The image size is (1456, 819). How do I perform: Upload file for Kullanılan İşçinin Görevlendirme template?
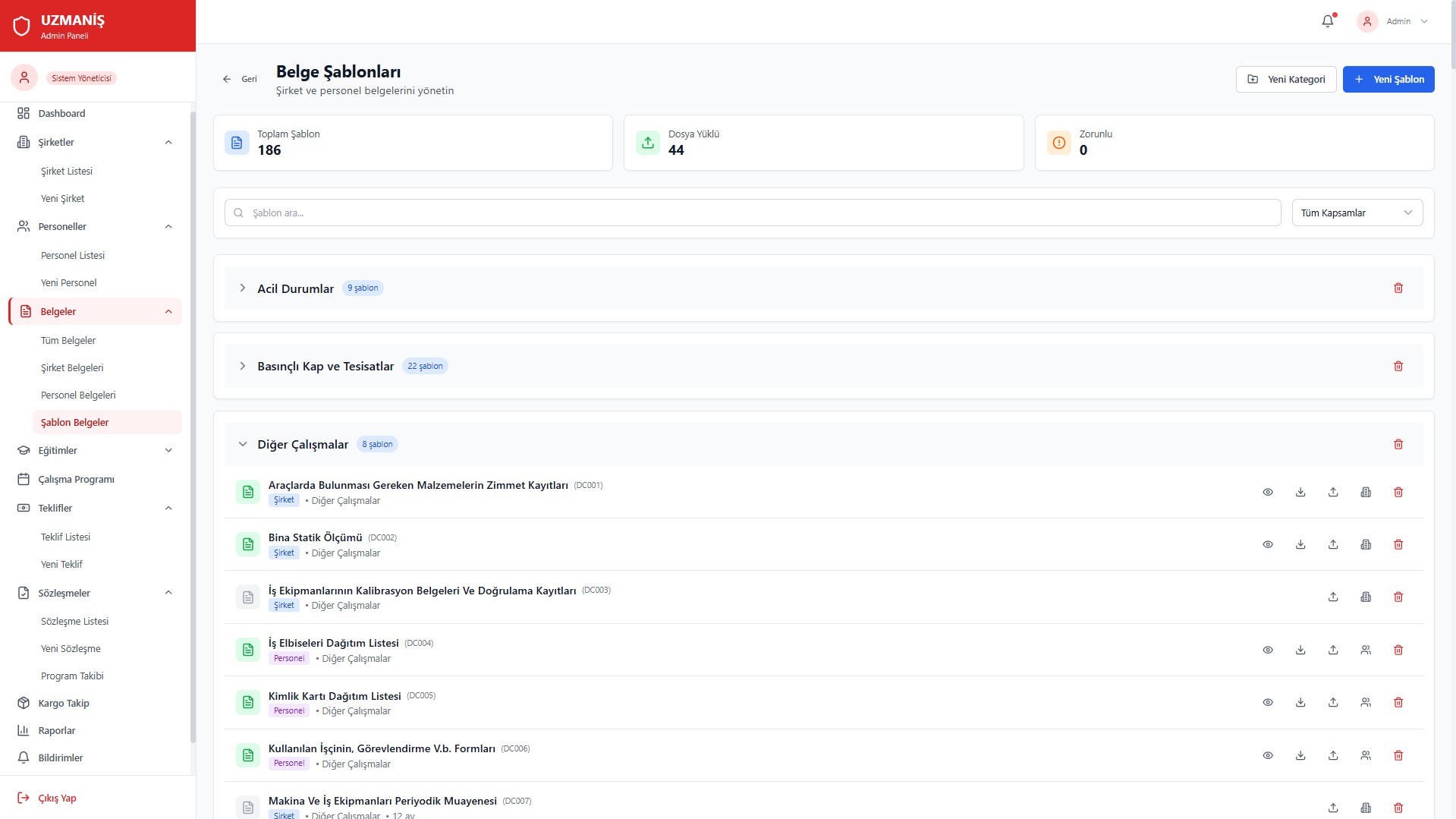1332,756
